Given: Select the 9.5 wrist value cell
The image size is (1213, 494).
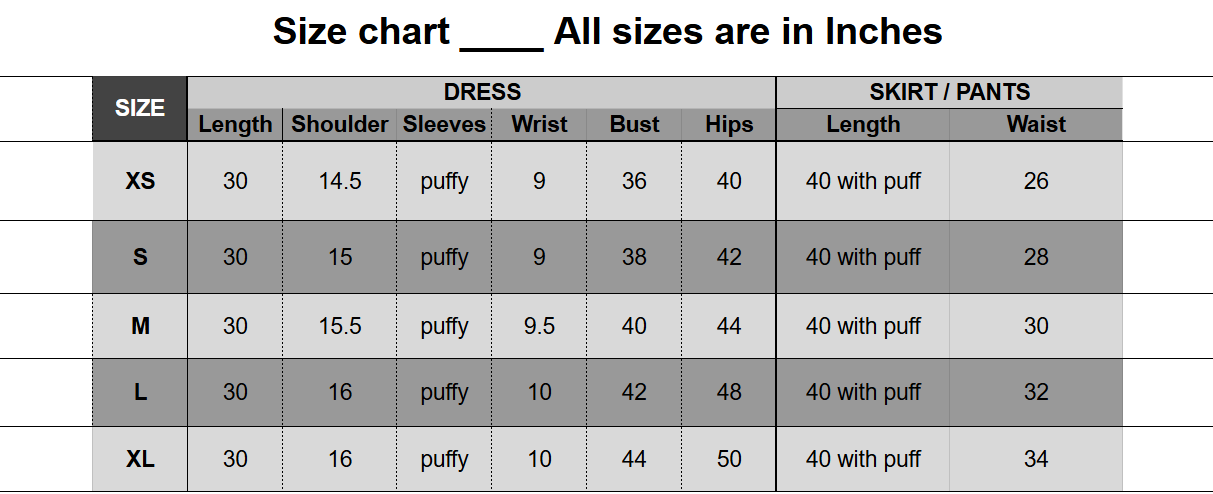Looking at the screenshot, I should pos(539,326).
